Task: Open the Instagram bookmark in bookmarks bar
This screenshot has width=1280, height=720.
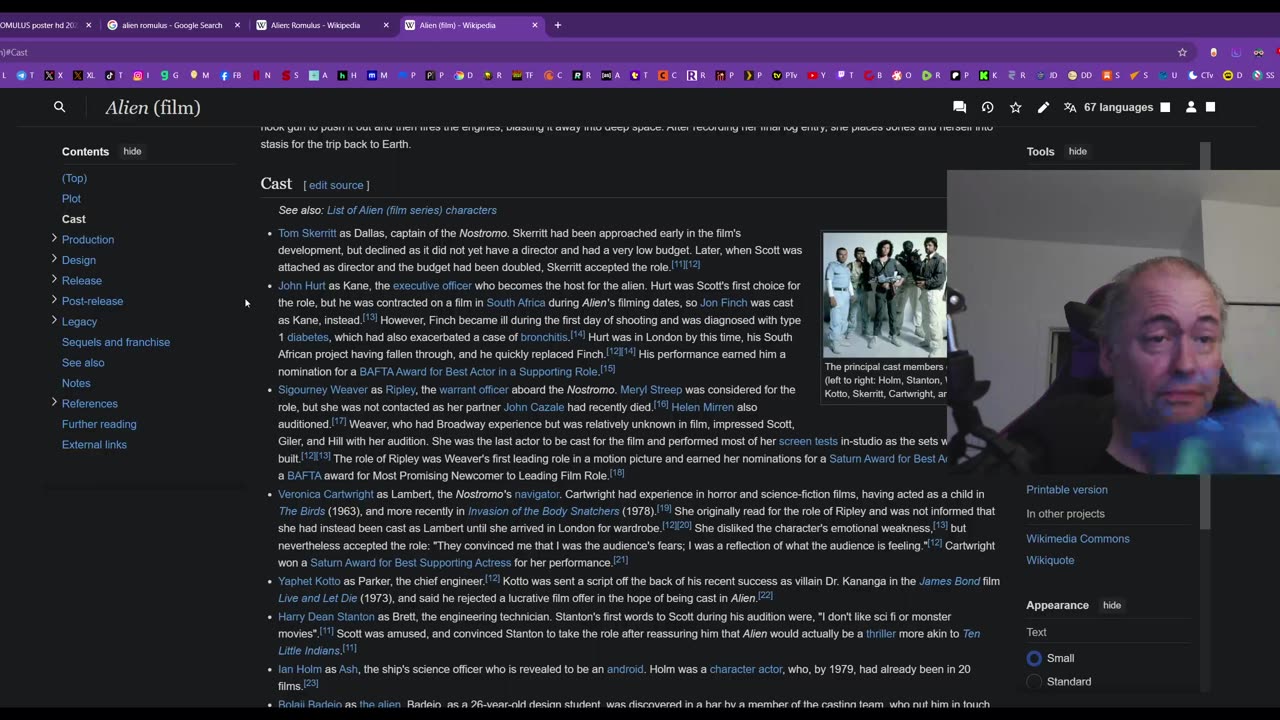Action: (140, 75)
